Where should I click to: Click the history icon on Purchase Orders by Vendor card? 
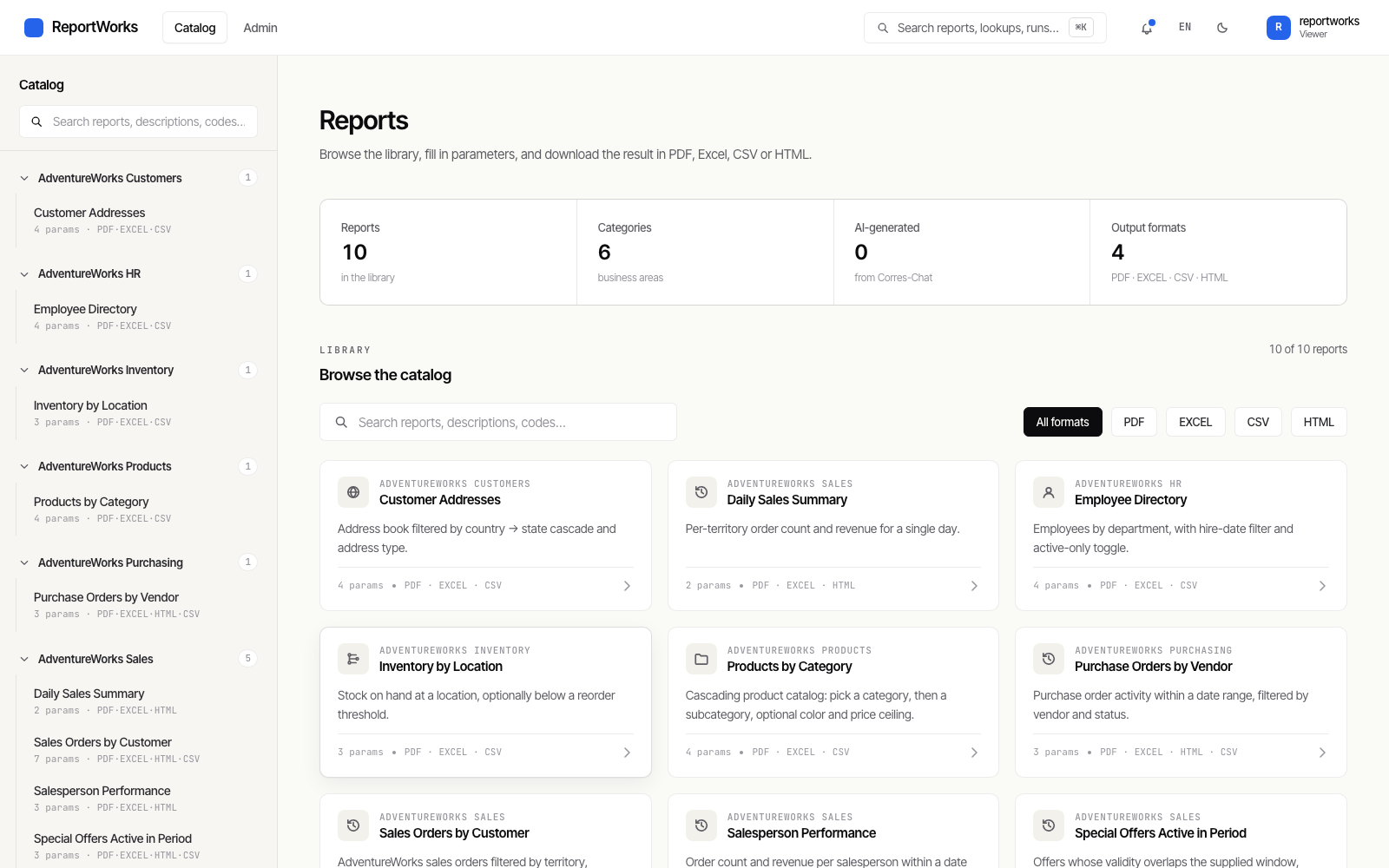pyautogui.click(x=1049, y=659)
